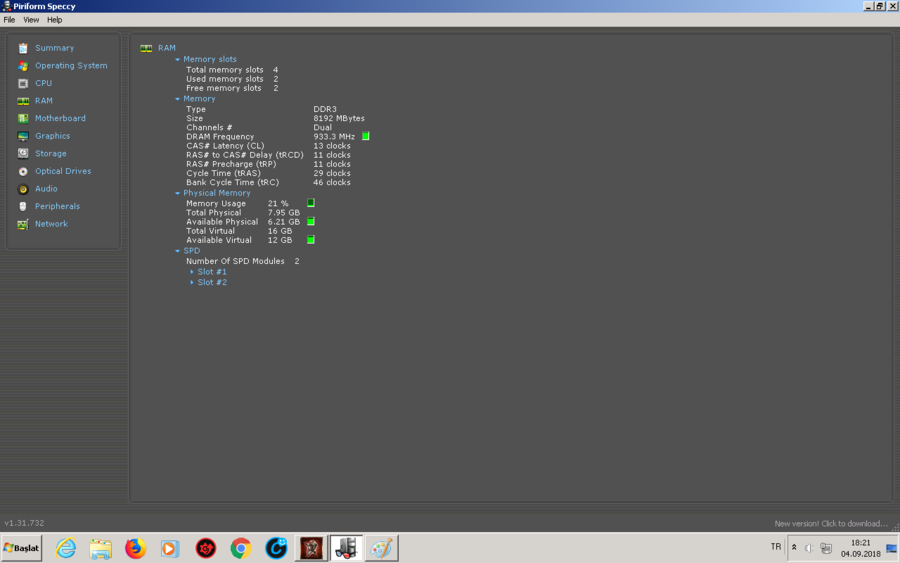
Task: Switch to the game window in taskbar
Action: click(311, 548)
